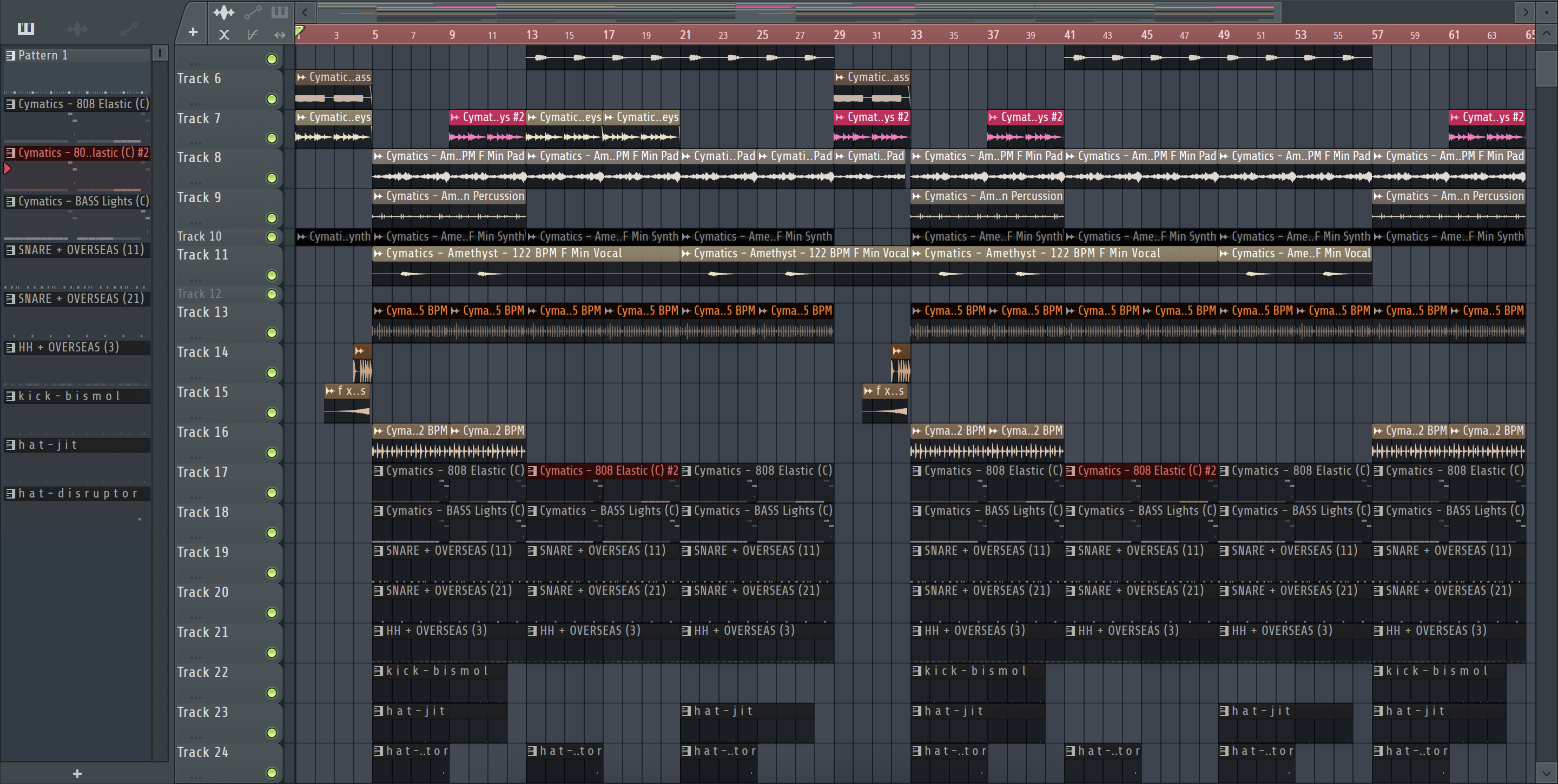Click the pattern icon of SNARE + OVERSEAS (11) in picker
This screenshot has height=784, width=1558.
coord(10,250)
